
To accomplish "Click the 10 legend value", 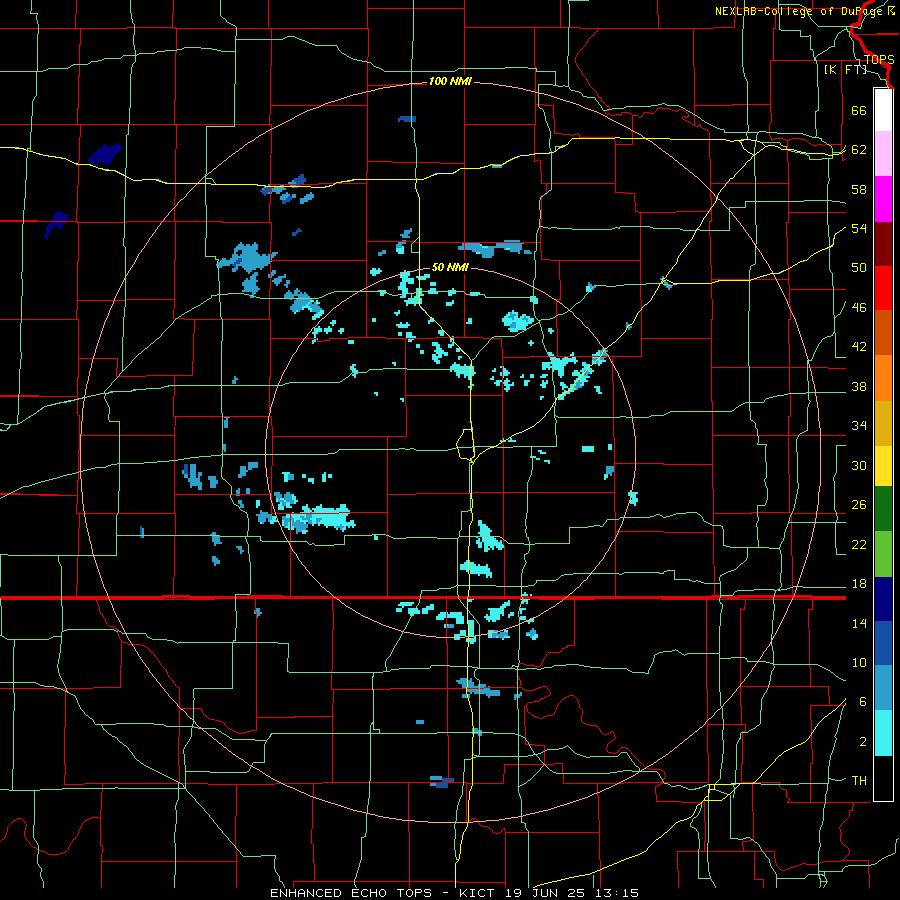I will tap(859, 662).
